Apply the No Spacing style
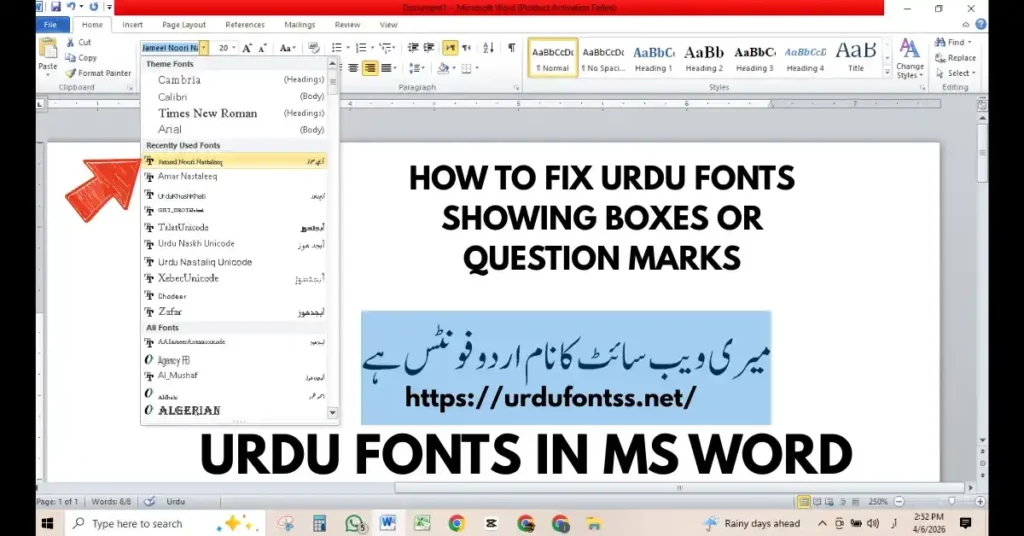The width and height of the screenshot is (1024, 536). tap(603, 58)
